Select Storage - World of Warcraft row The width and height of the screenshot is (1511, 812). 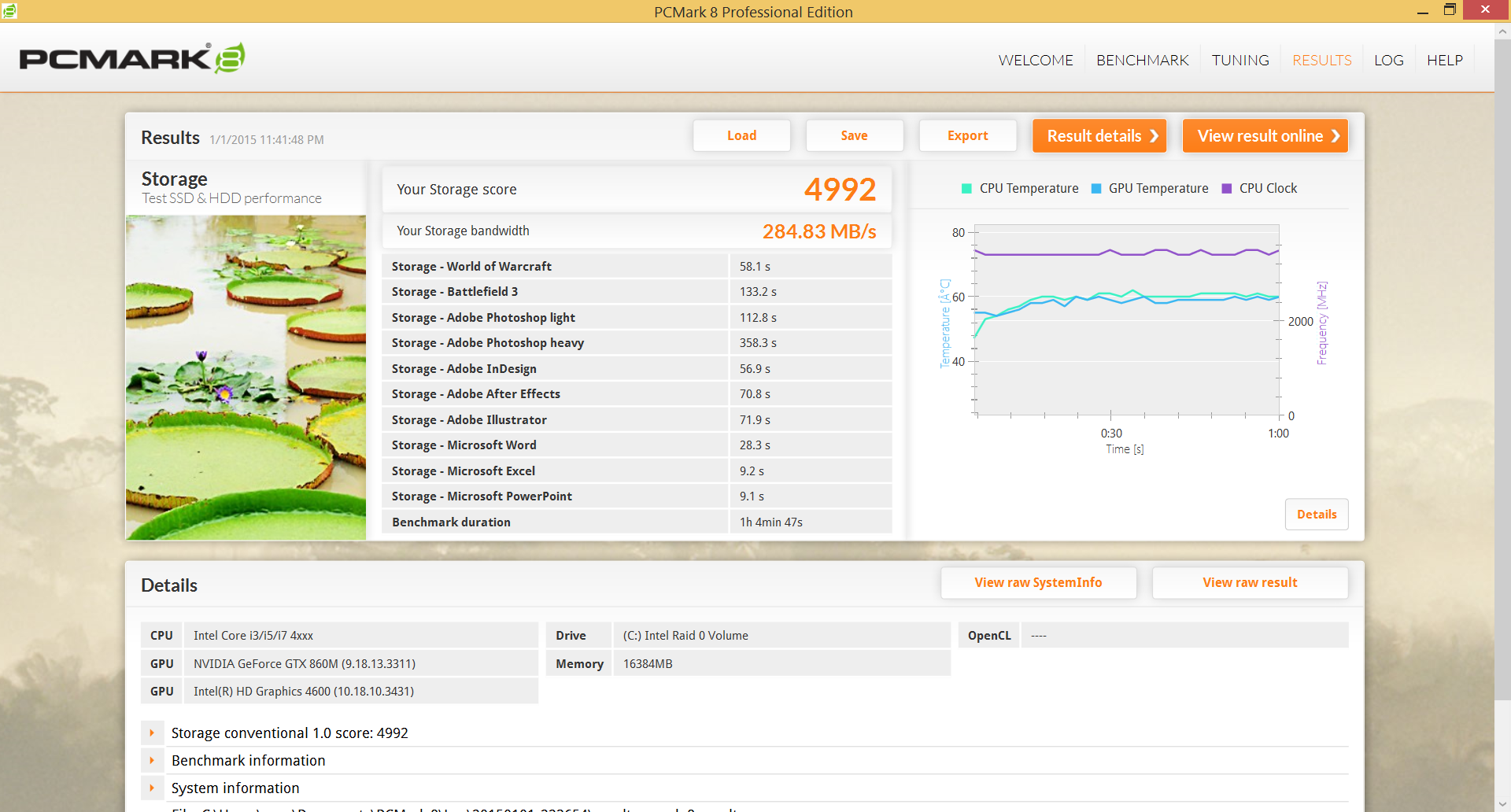637,266
